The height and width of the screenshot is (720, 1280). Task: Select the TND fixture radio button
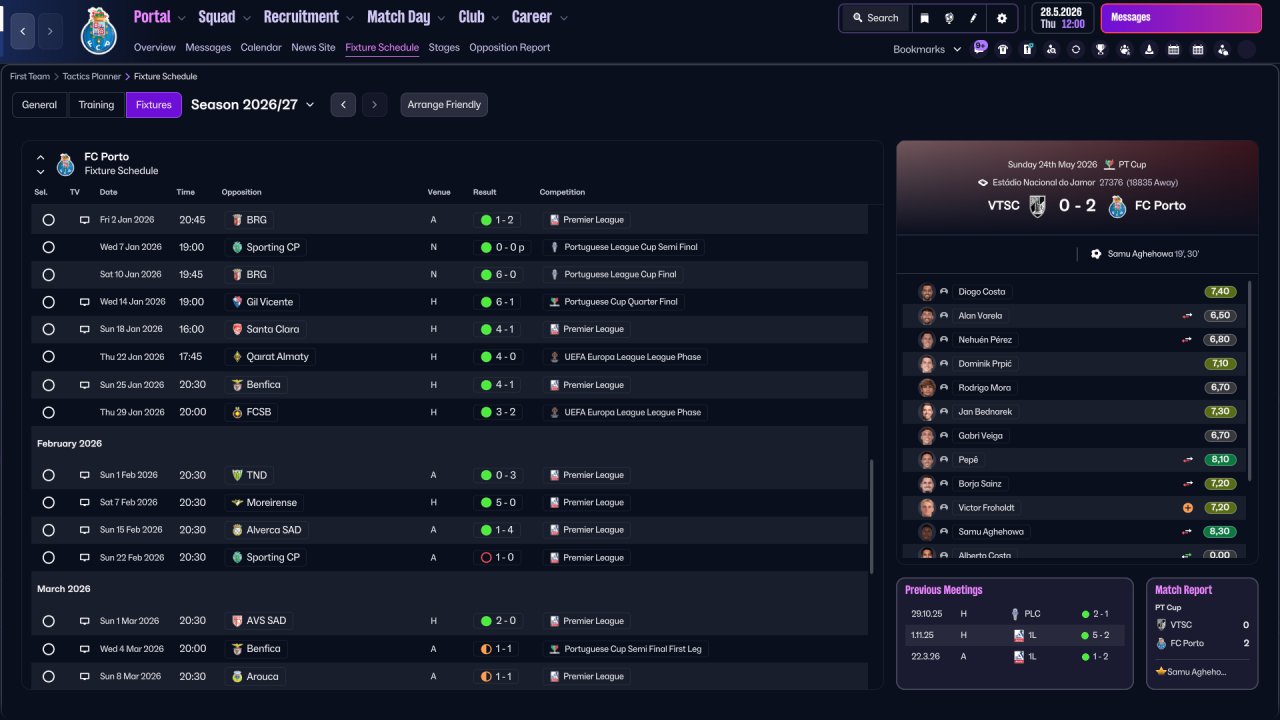pos(48,475)
